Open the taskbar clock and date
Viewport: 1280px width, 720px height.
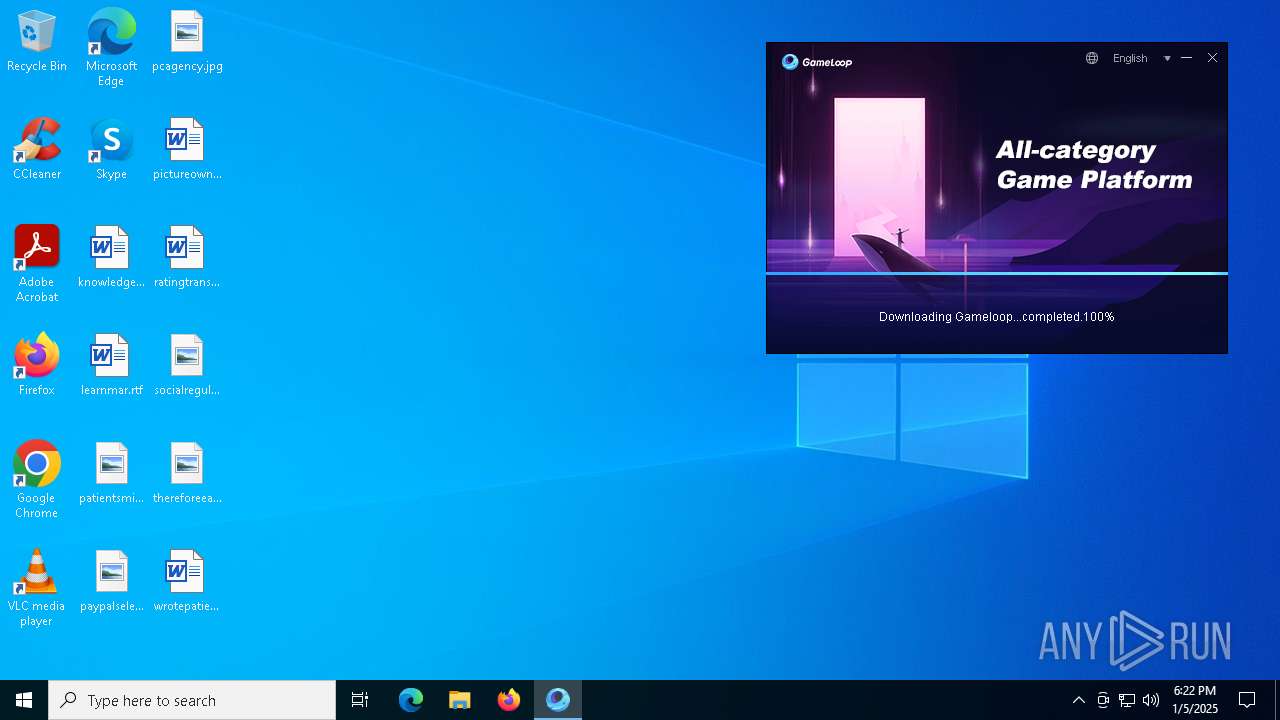click(1195, 700)
